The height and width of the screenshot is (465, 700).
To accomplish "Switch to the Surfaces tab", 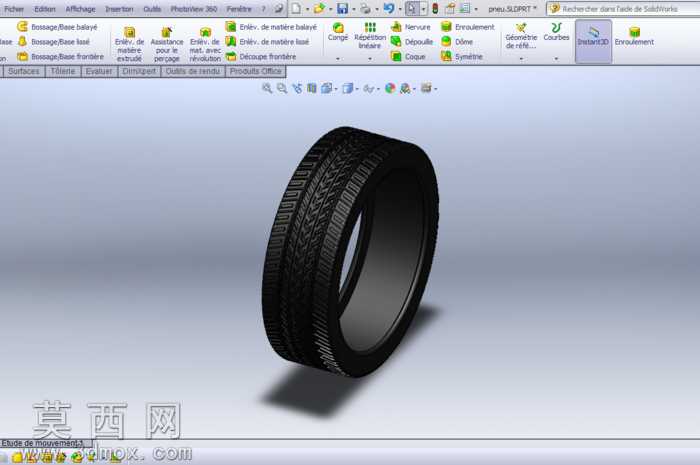I will tap(24, 71).
